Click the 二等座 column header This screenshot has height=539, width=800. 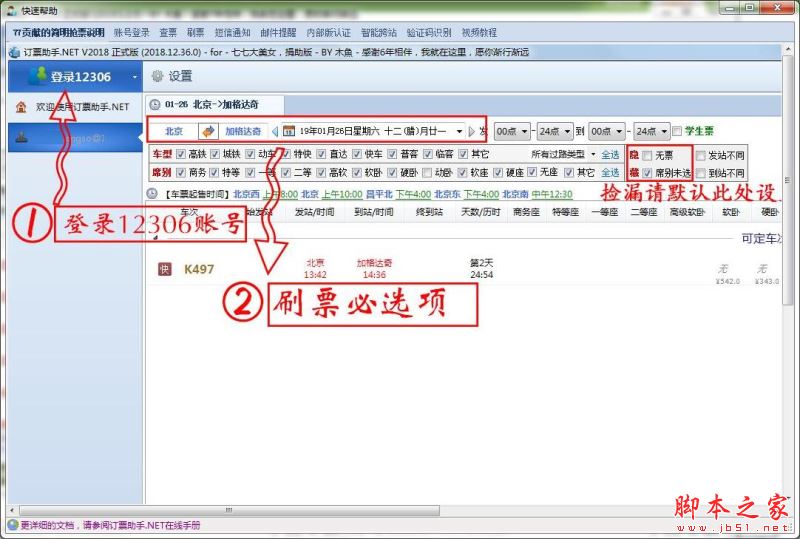[x=642, y=212]
